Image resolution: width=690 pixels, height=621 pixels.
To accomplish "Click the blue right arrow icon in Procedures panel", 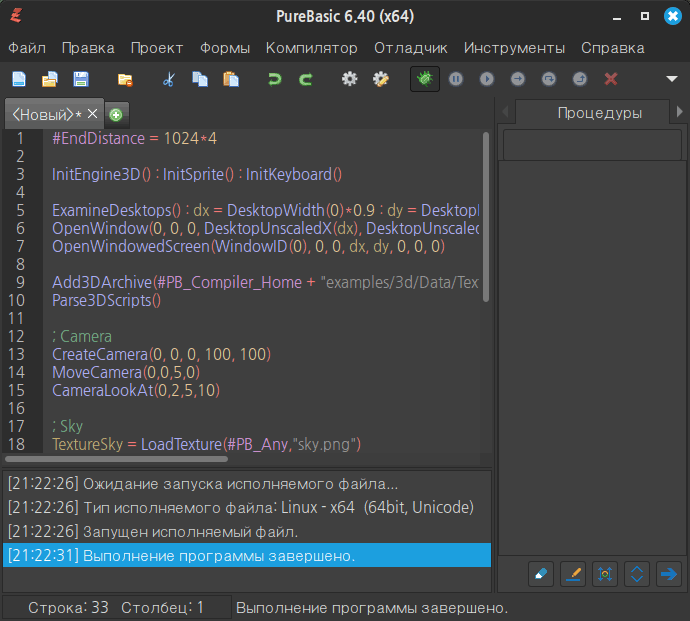I will (668, 574).
